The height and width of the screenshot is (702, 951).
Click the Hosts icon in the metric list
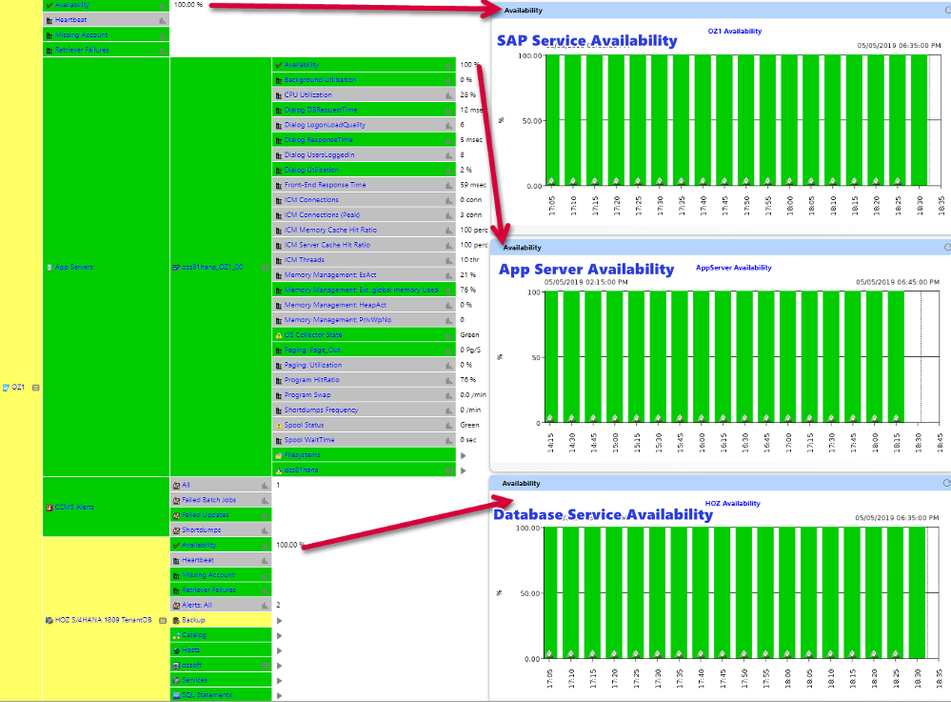pos(178,648)
